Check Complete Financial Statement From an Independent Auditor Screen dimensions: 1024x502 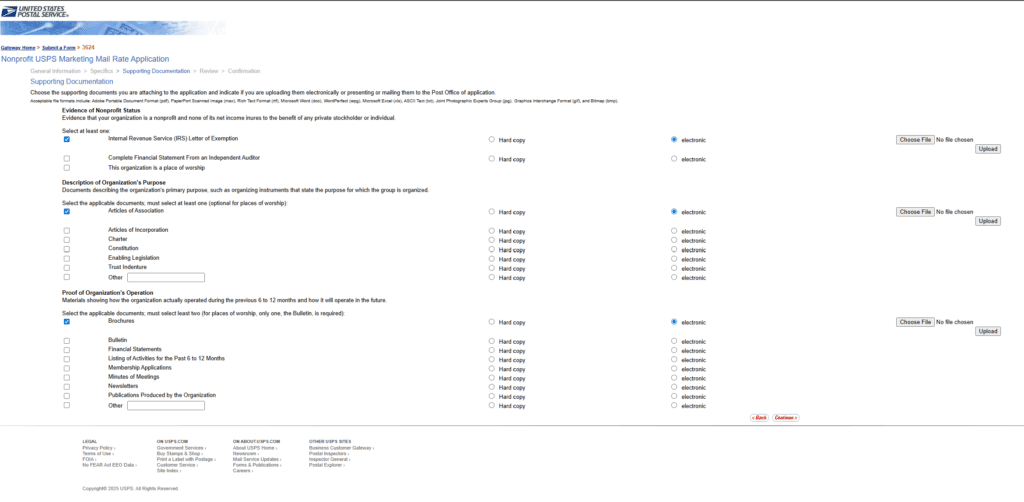[x=67, y=159]
